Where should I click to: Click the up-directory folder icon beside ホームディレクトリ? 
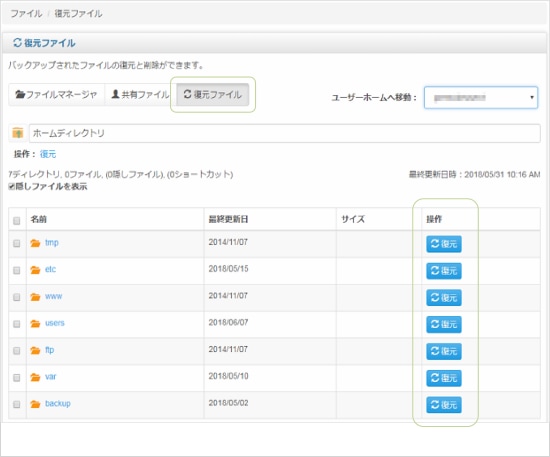click(x=17, y=133)
